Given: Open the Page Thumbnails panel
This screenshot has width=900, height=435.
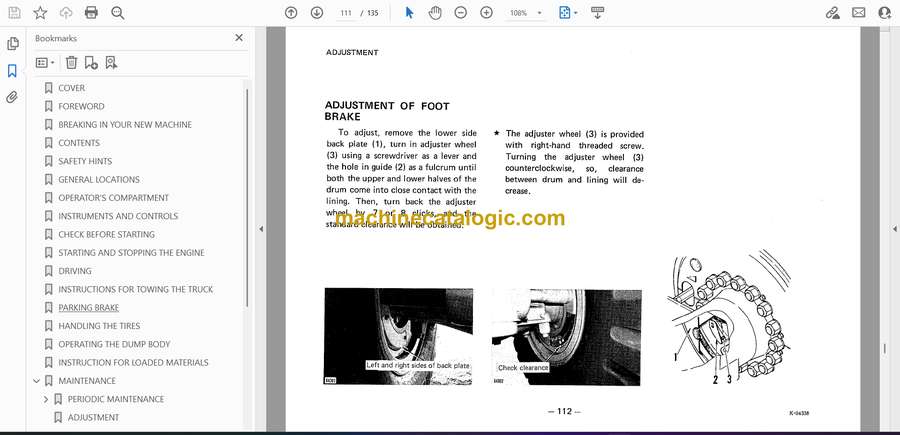Looking at the screenshot, I should coord(13,44).
